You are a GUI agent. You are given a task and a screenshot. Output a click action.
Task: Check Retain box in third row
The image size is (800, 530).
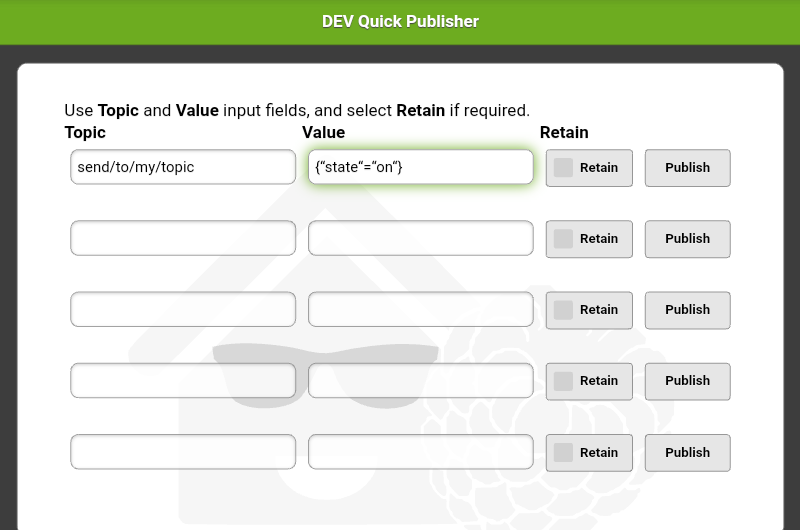(564, 310)
